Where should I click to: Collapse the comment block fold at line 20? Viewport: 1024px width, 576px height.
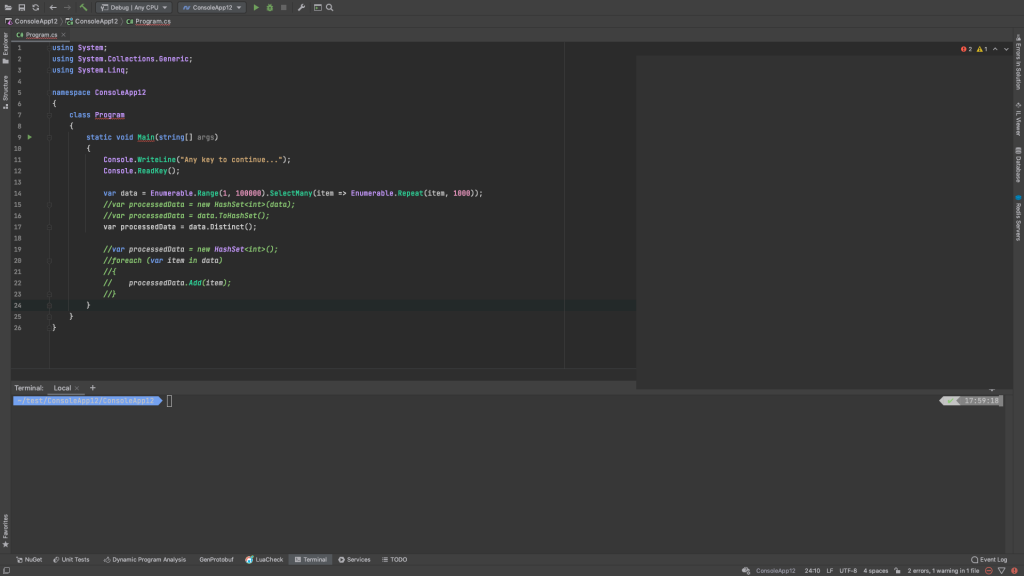49,261
